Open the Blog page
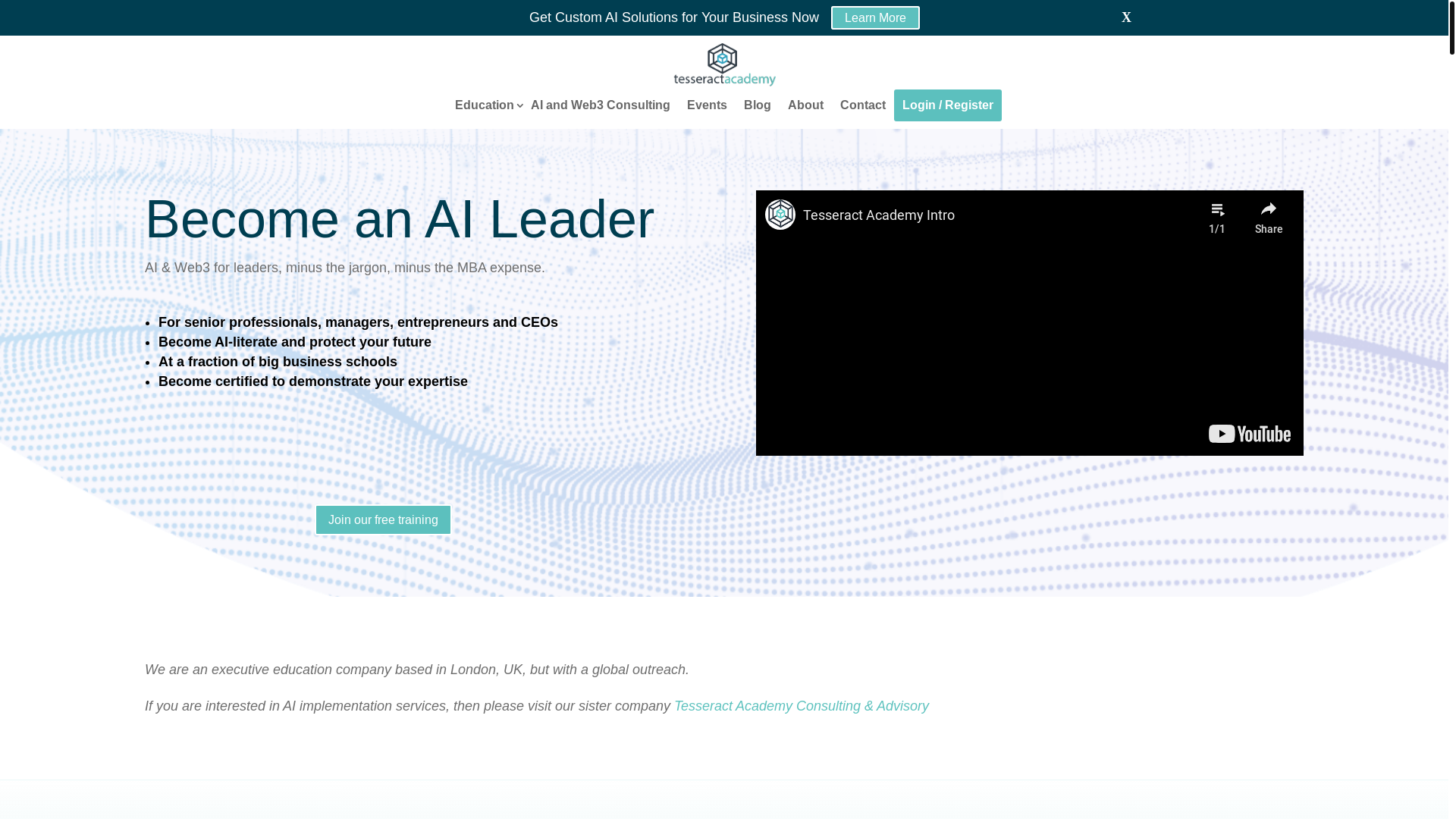 tap(757, 105)
